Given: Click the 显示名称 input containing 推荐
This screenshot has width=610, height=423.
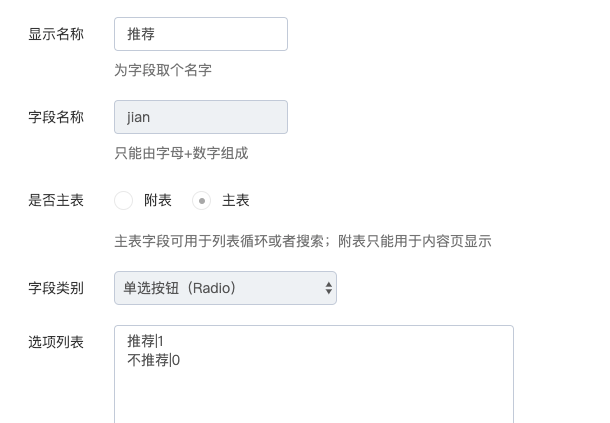Looking at the screenshot, I should (201, 34).
